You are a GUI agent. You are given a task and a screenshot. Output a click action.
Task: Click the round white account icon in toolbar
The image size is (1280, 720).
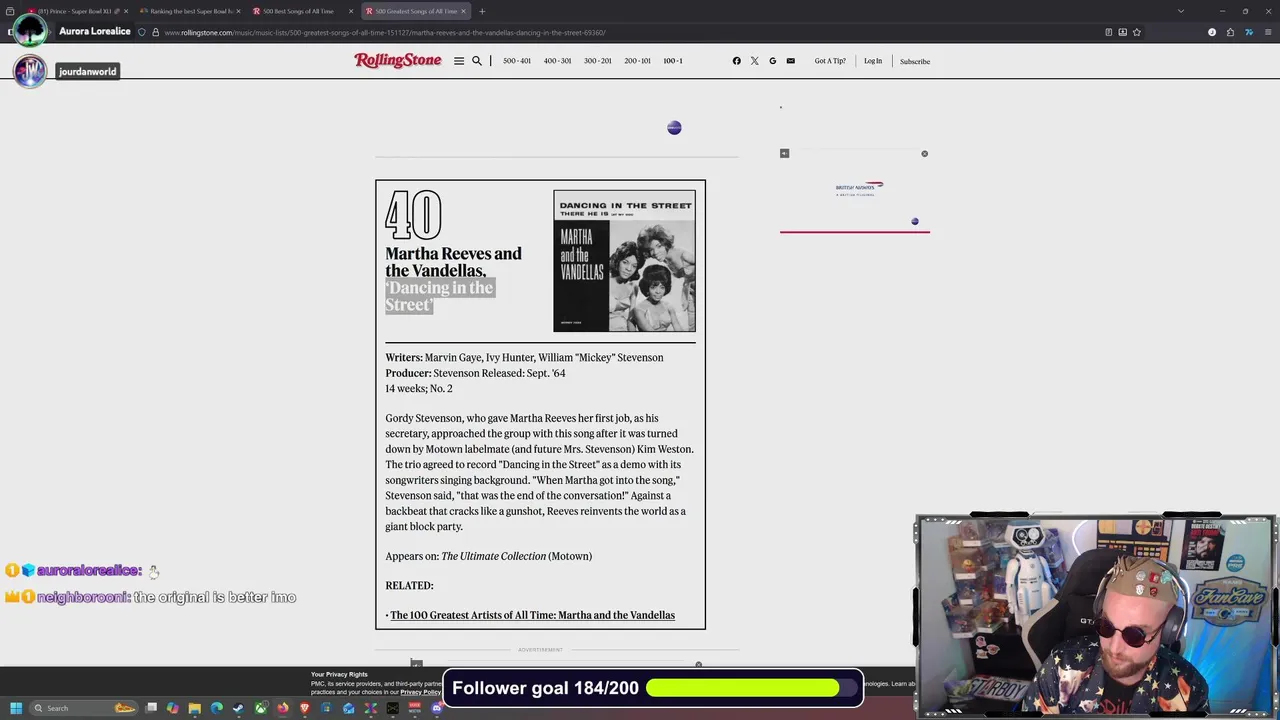[x=1212, y=32]
